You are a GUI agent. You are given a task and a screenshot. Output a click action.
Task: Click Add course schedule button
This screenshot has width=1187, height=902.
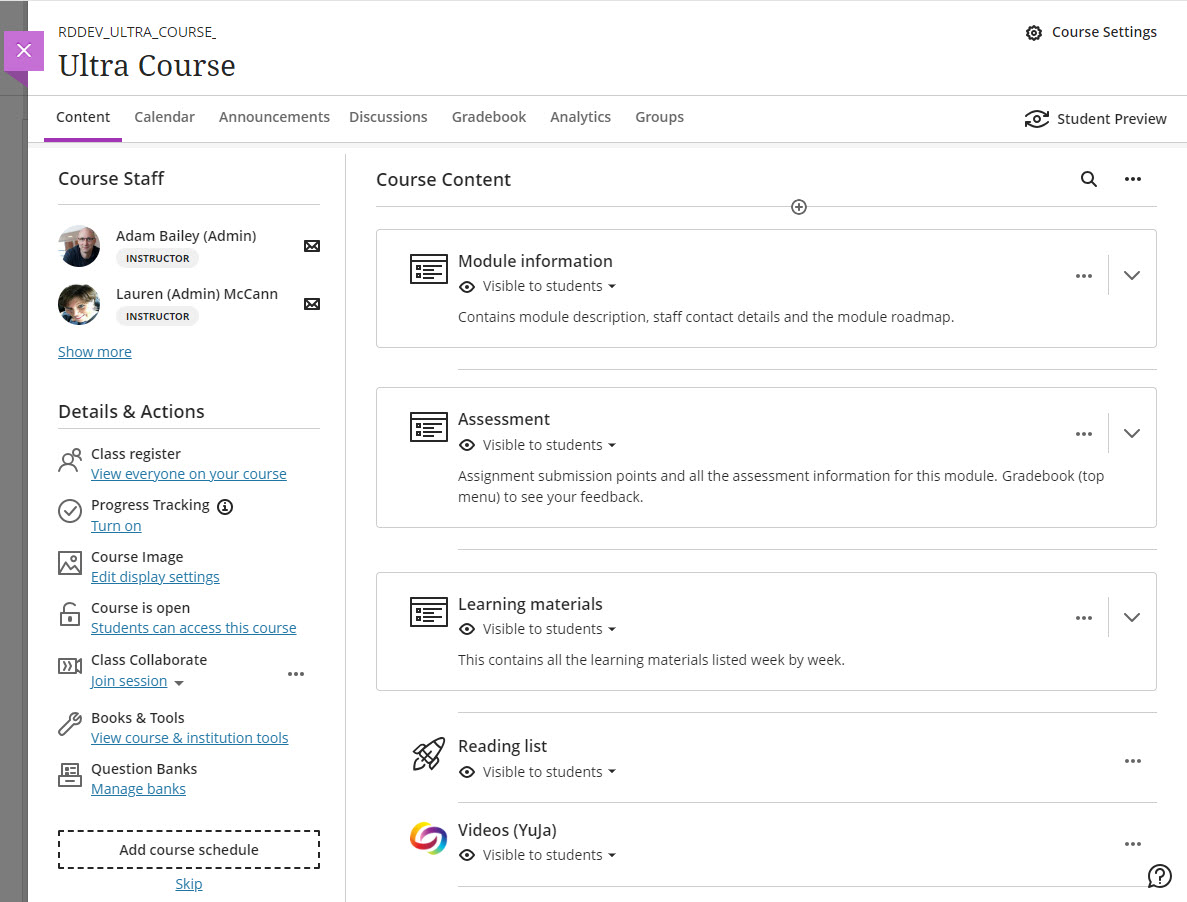189,850
